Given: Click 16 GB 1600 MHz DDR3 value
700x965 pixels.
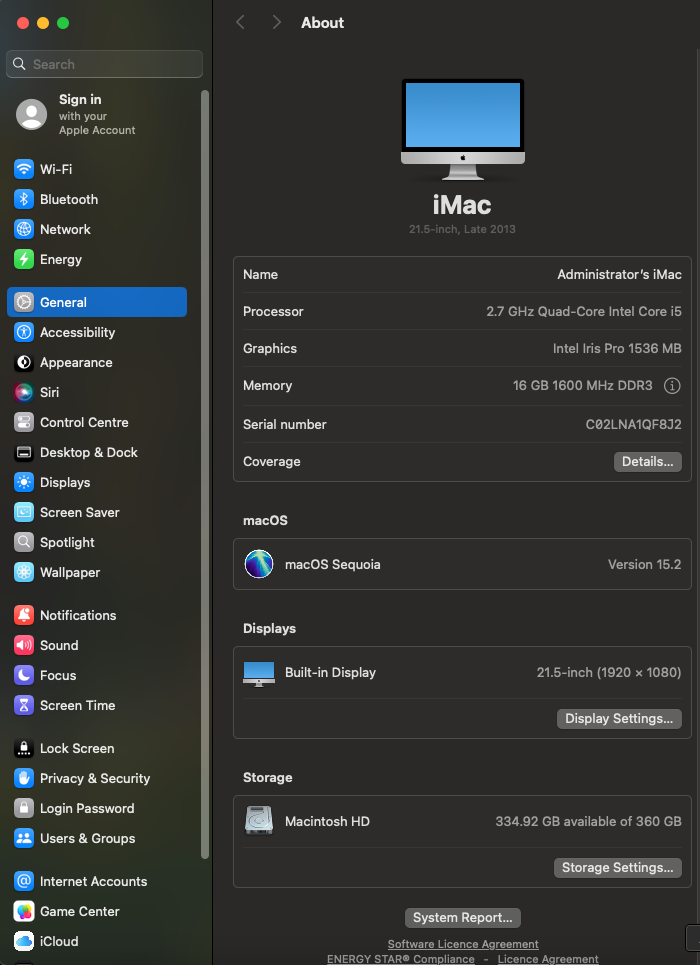Looking at the screenshot, I should tap(582, 386).
